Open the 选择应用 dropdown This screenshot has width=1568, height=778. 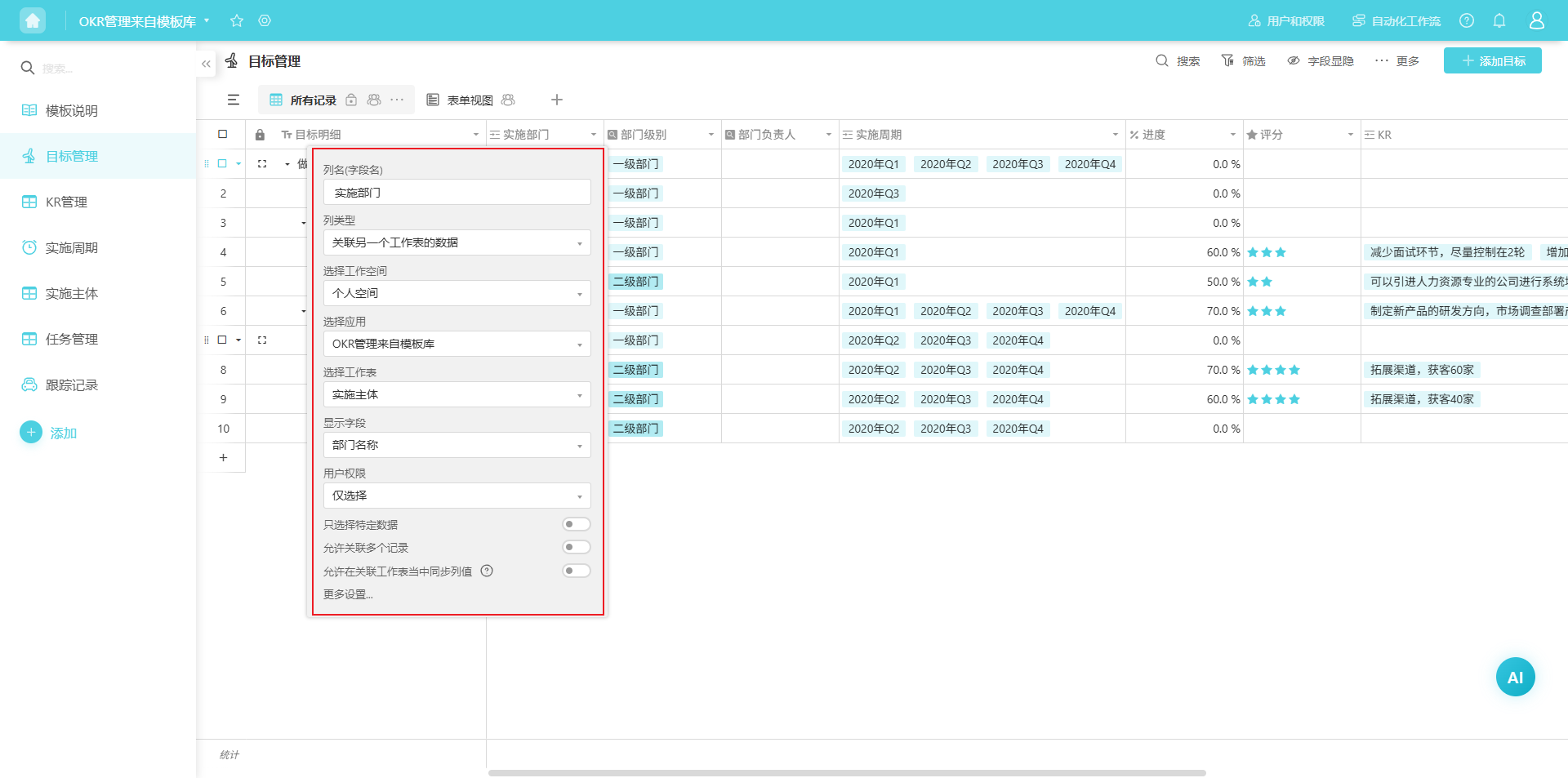pyautogui.click(x=457, y=344)
